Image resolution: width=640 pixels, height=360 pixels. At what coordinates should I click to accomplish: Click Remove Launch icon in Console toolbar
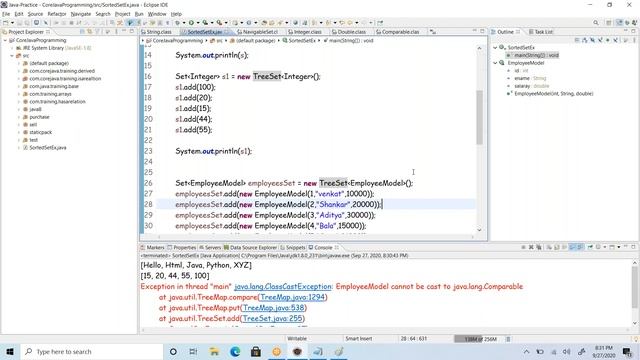[x=531, y=247]
